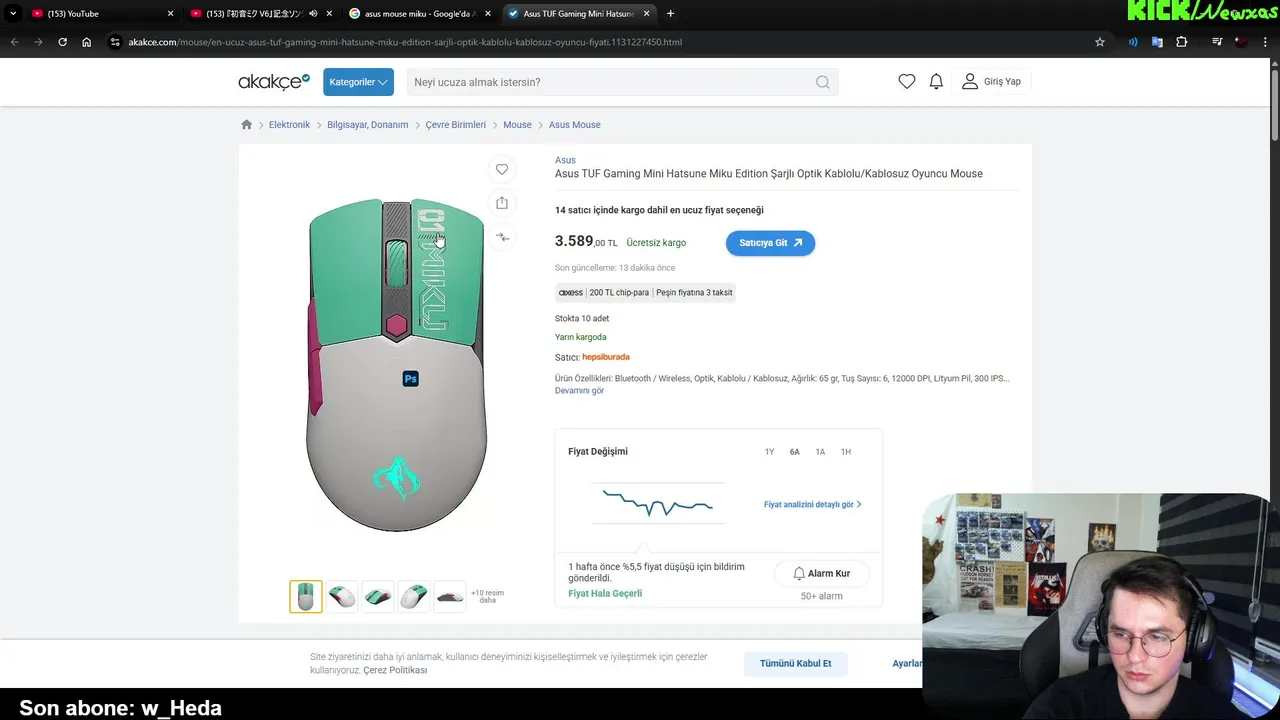Click the akakçe logo
This screenshot has height=720, width=1280.
point(274,82)
